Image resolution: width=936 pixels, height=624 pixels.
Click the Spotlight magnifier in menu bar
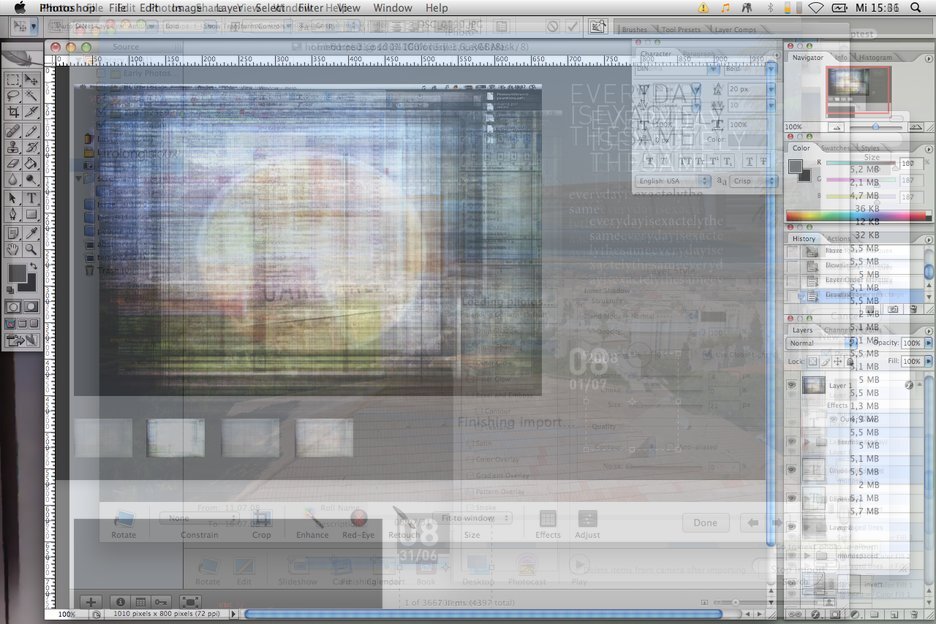click(916, 8)
